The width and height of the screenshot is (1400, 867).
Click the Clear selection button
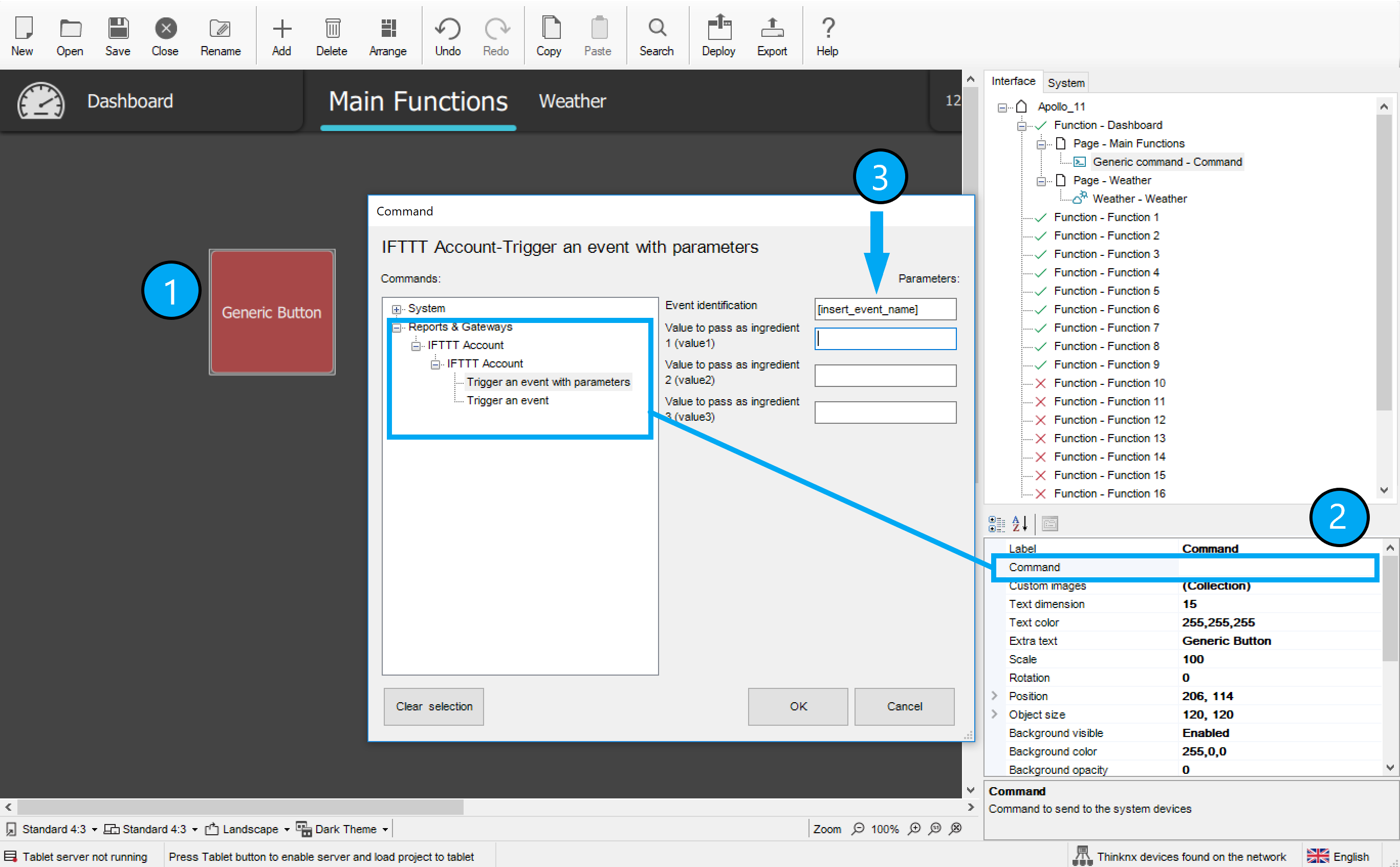[433, 706]
